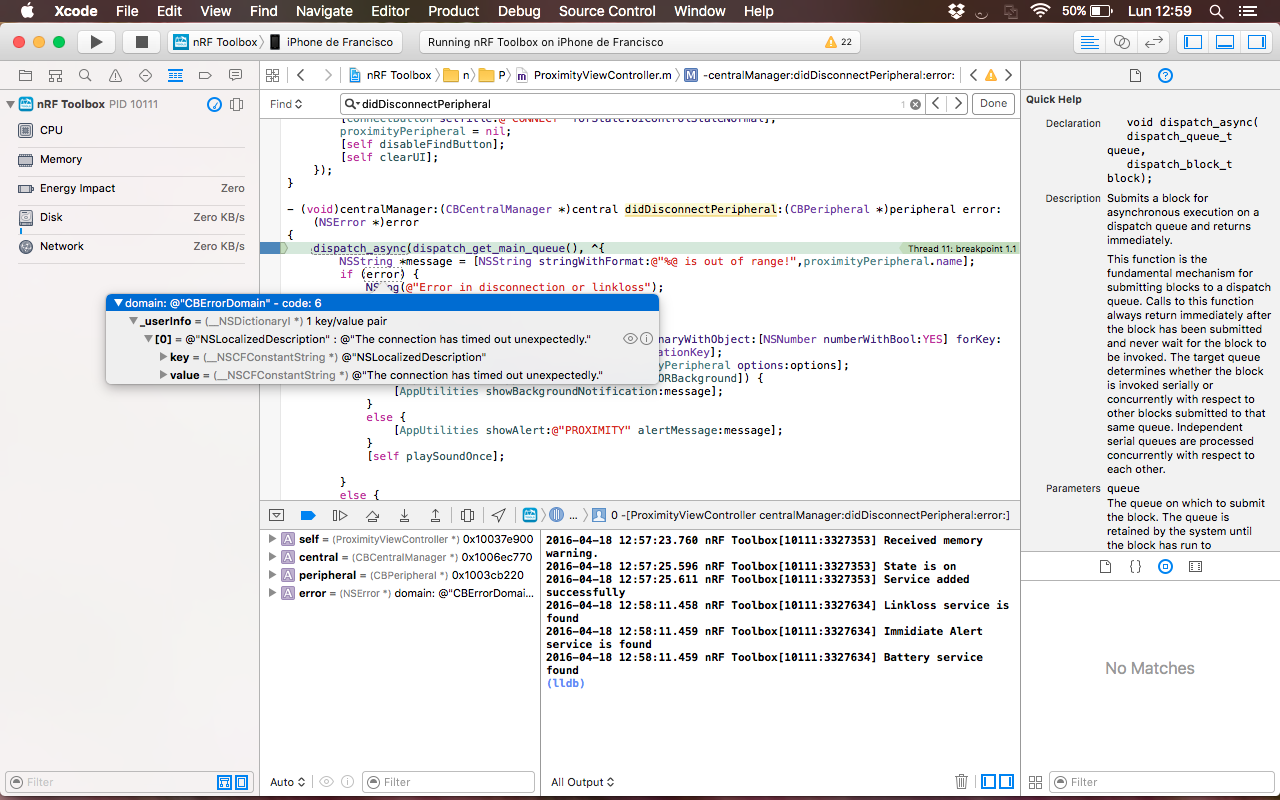Show the Standard editor
Screen dimensions: 1280x800
[x=1090, y=42]
